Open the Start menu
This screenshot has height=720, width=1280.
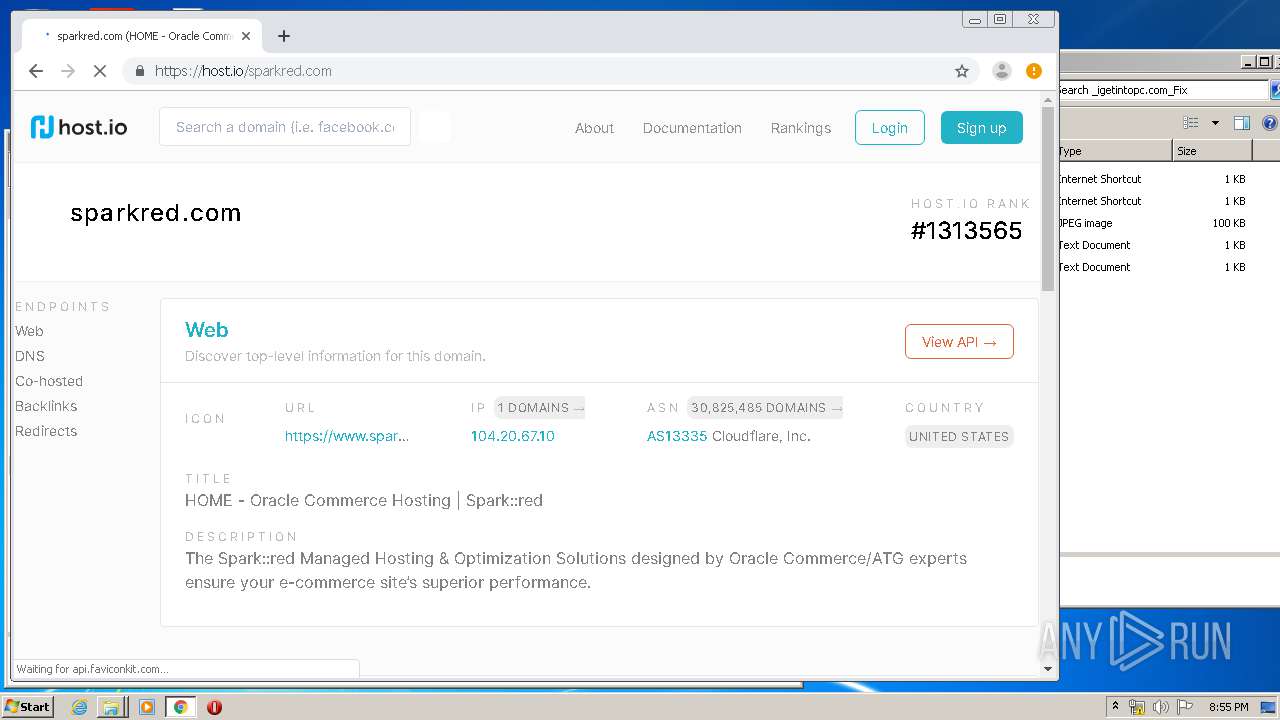[x=28, y=707]
